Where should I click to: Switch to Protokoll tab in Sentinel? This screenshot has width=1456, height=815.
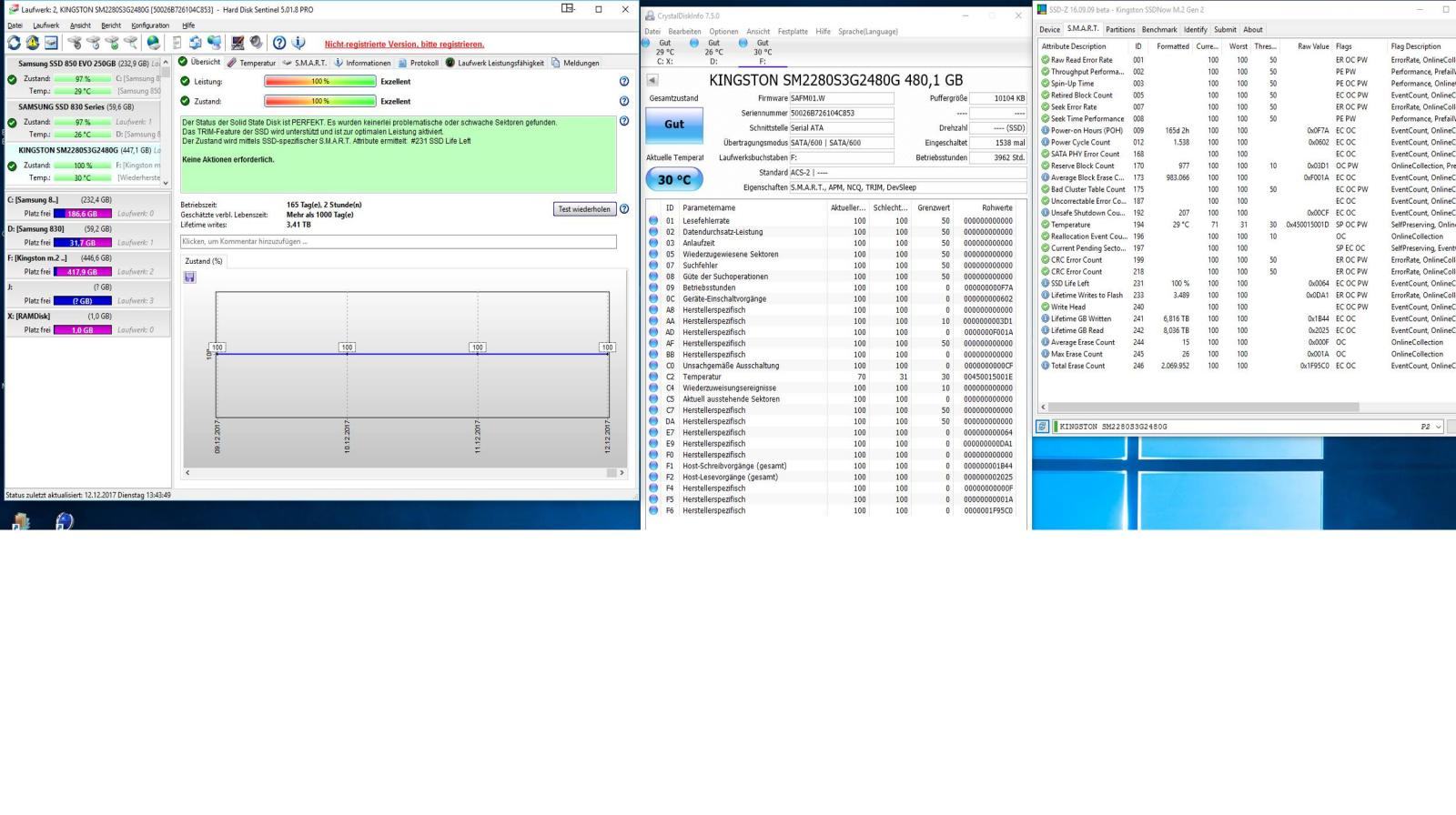[418, 63]
